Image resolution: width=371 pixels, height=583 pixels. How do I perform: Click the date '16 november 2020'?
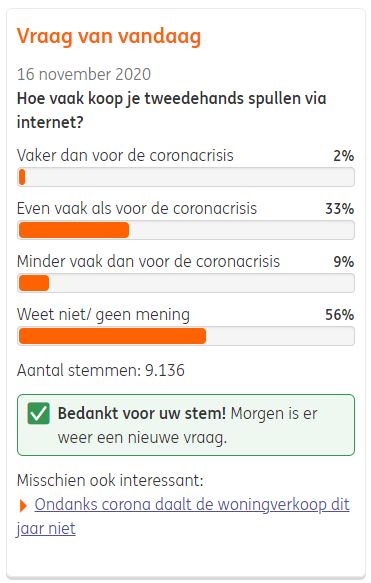(84, 74)
